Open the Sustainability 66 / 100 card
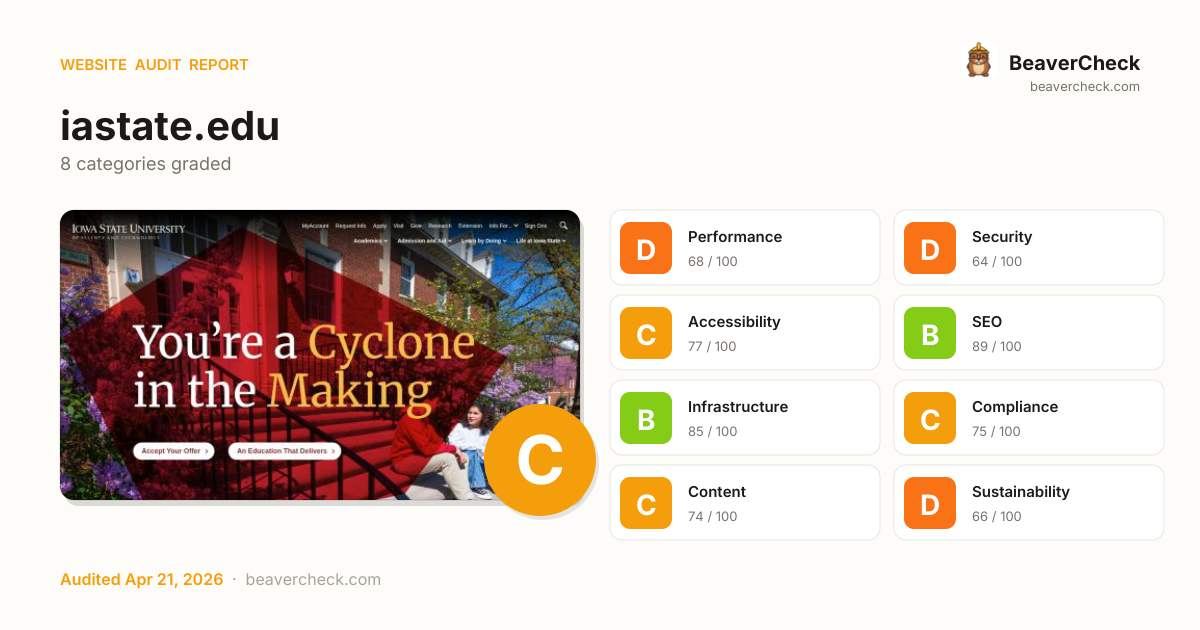1200x630 pixels. click(x=1029, y=503)
